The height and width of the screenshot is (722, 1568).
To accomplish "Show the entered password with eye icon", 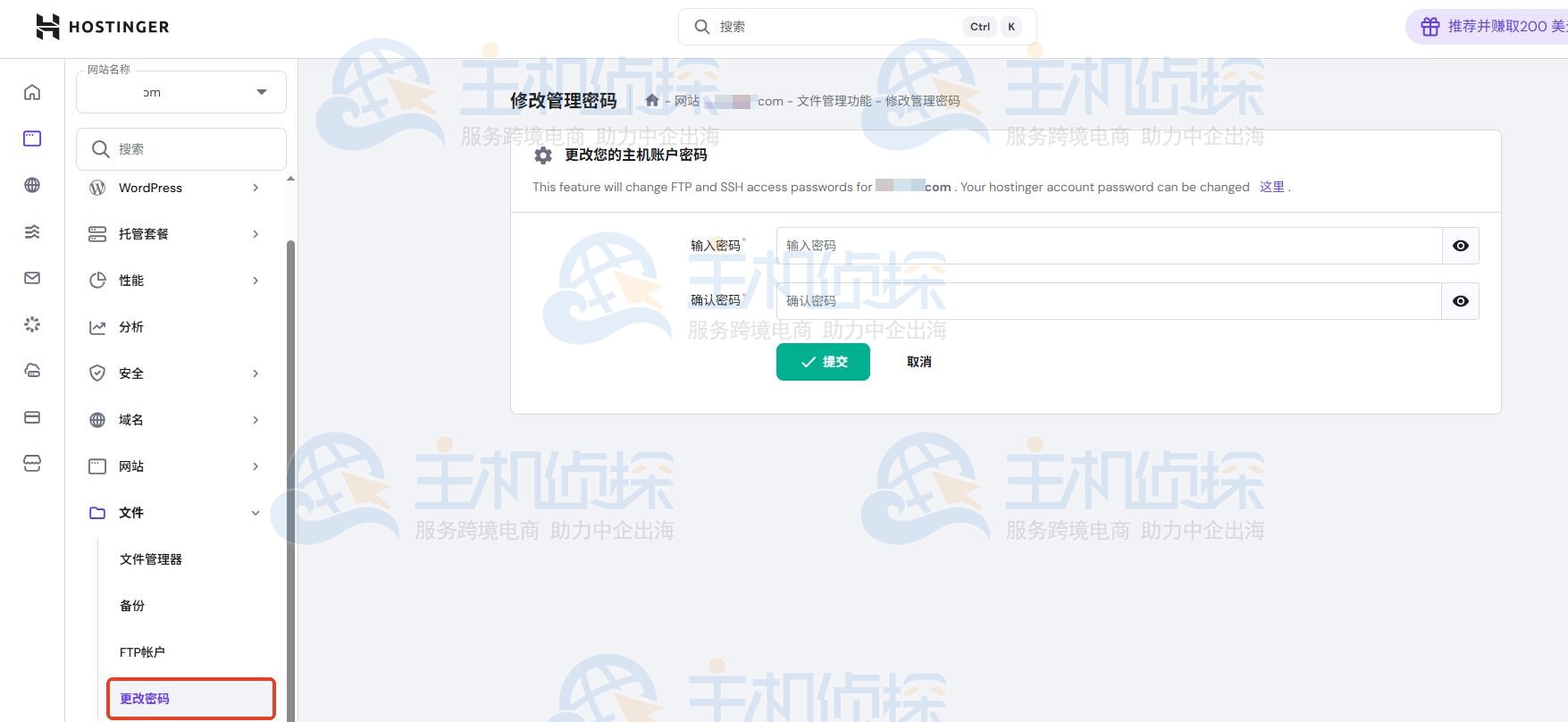I will click(x=1461, y=246).
